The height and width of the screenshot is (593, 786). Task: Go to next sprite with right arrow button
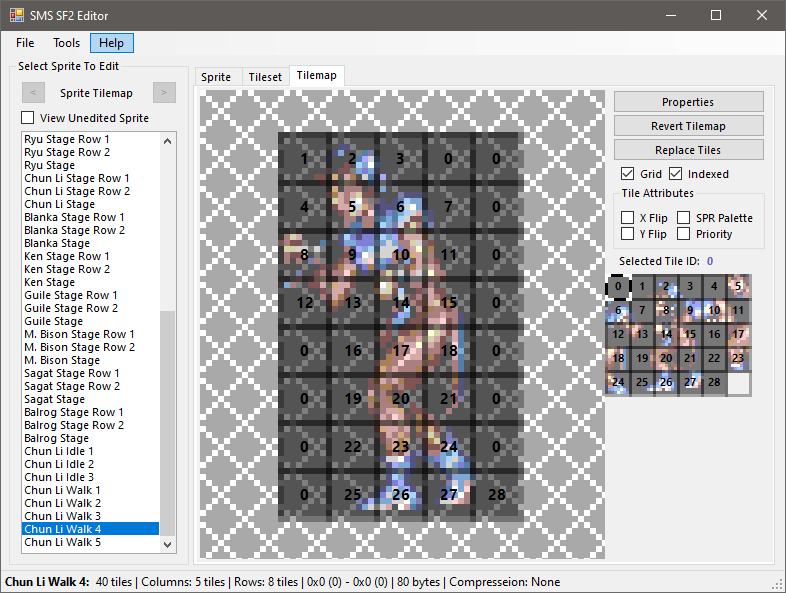[164, 92]
